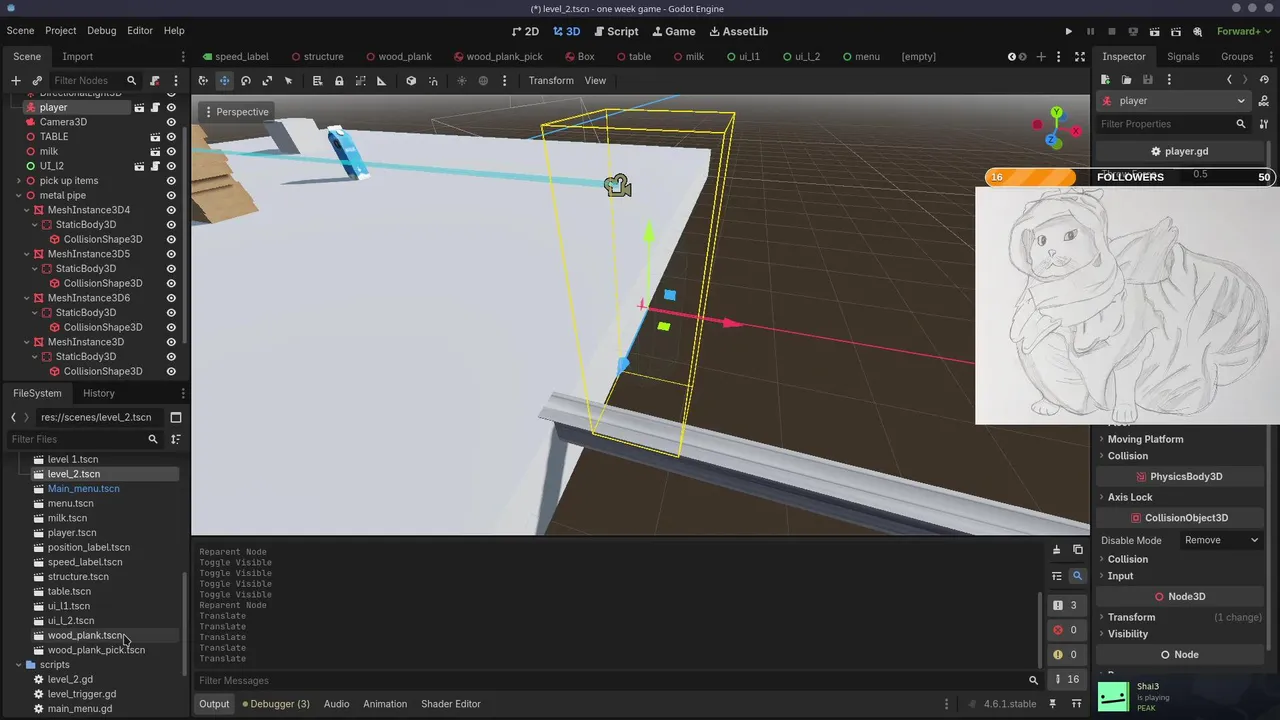Expand the pick up items node

tap(18, 181)
